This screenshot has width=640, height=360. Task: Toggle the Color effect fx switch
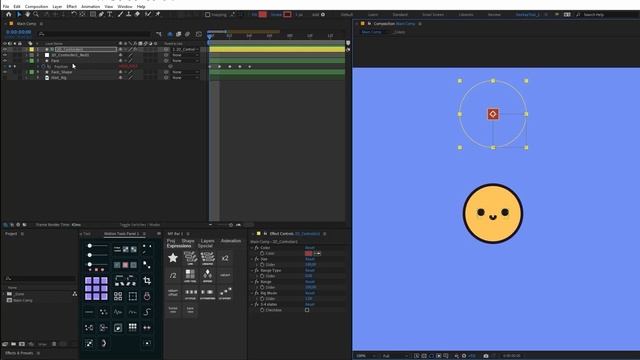point(257,248)
